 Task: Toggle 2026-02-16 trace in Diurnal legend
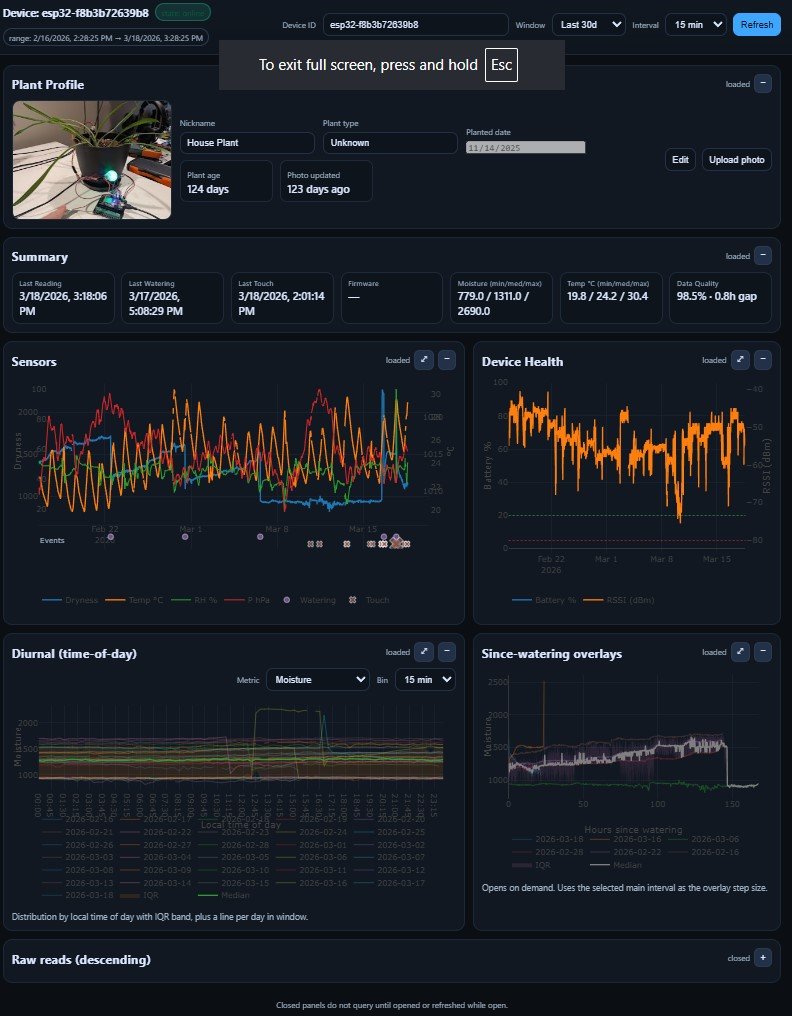pos(77,819)
